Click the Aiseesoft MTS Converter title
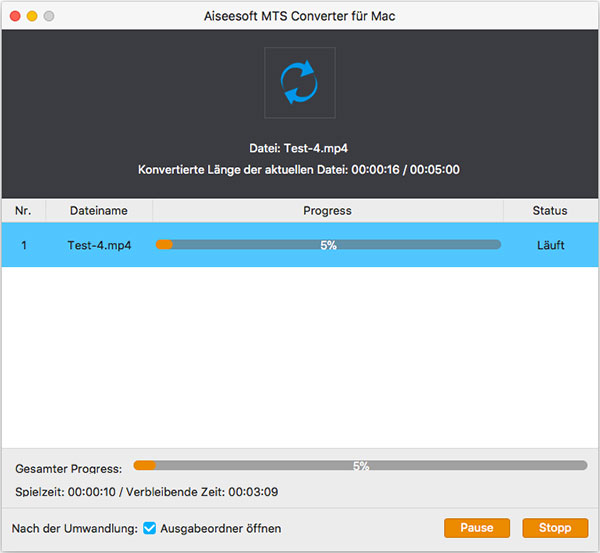 click(x=299, y=16)
